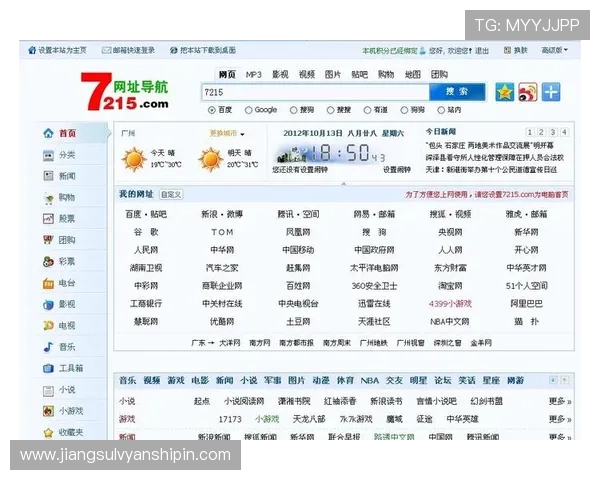Click the 首页 home icon in sidebar
Viewport: 600px width, 480px height.
[48, 133]
